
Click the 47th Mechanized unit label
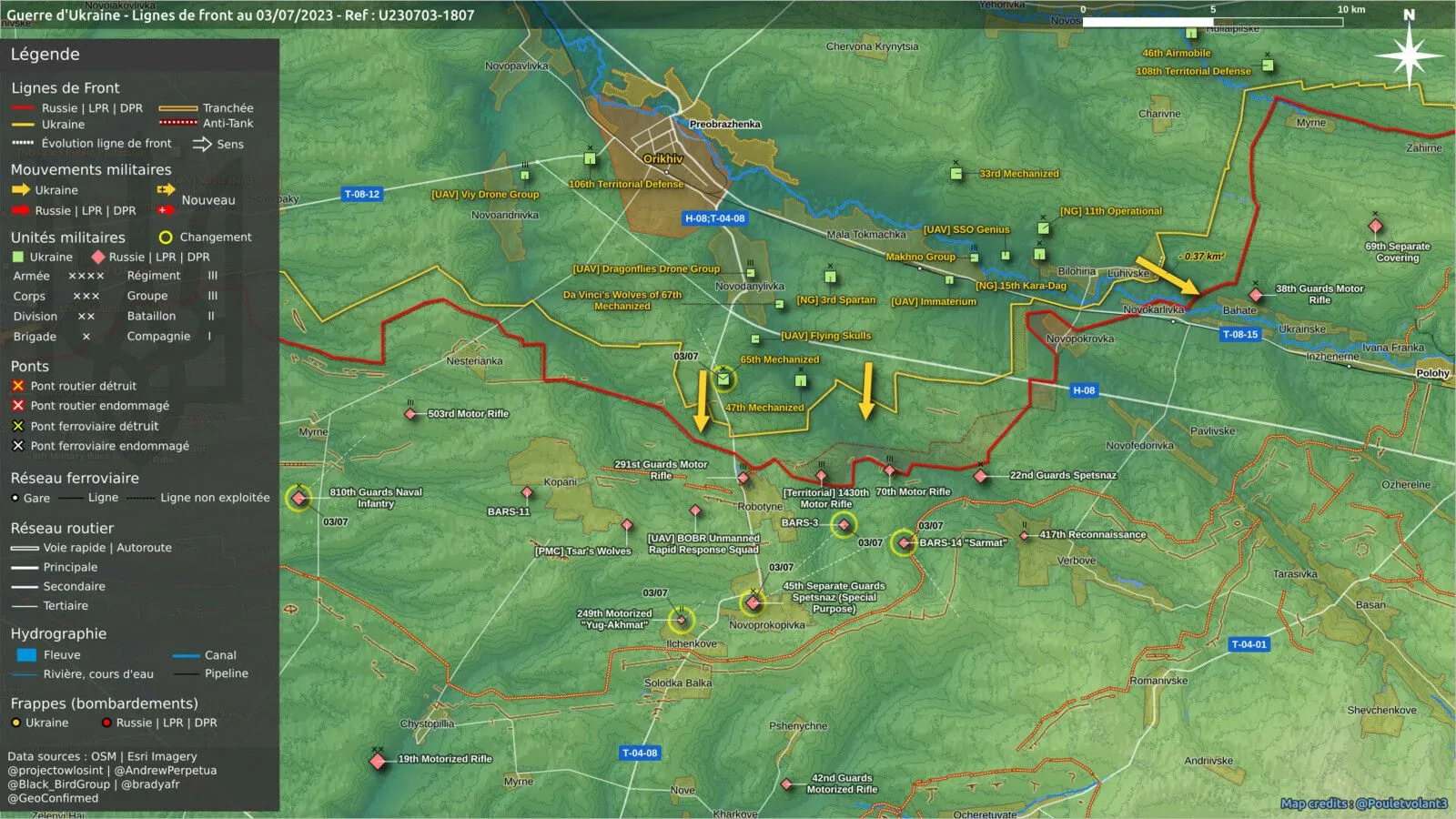tap(764, 408)
